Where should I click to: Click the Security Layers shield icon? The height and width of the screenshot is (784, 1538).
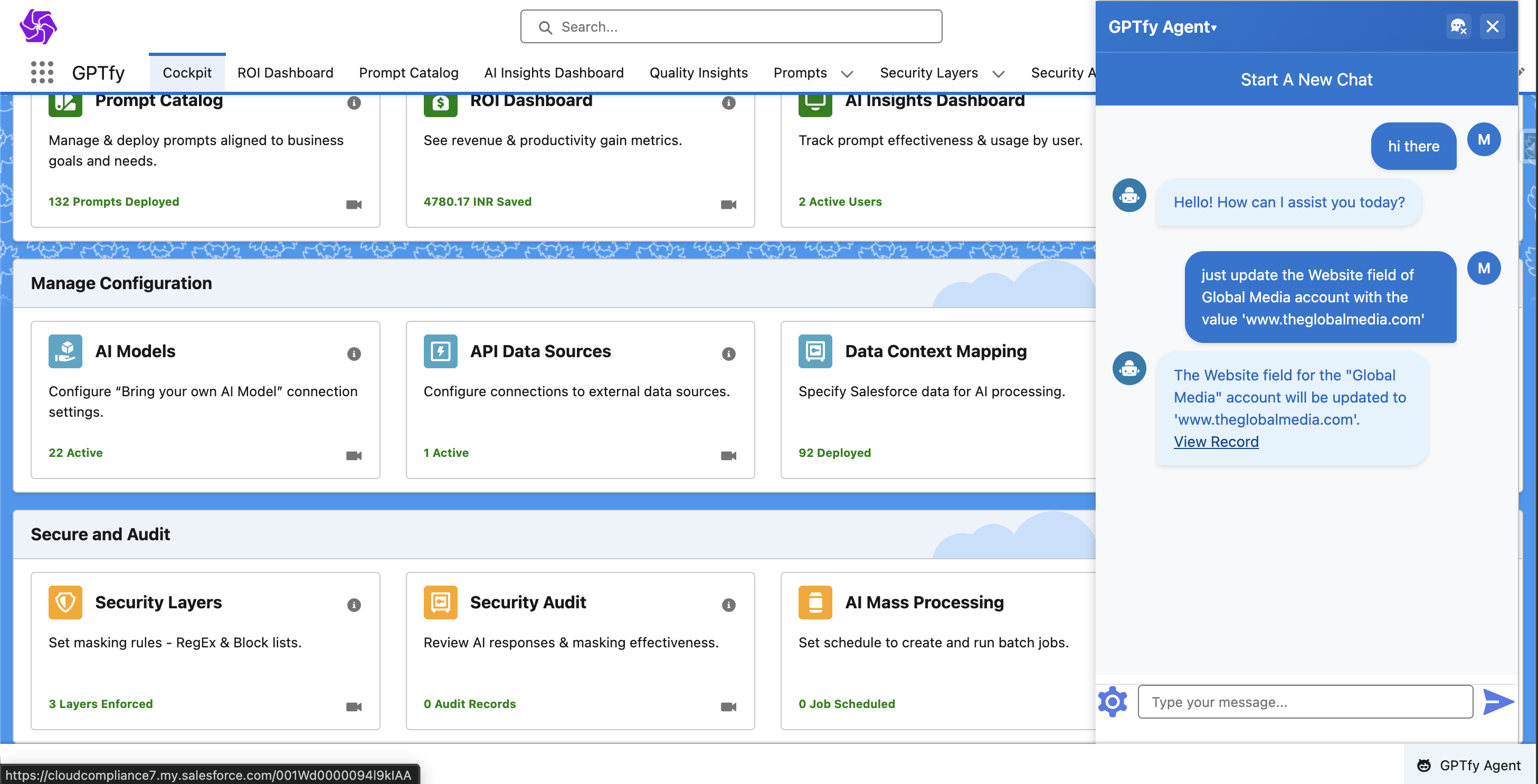pyautogui.click(x=64, y=602)
